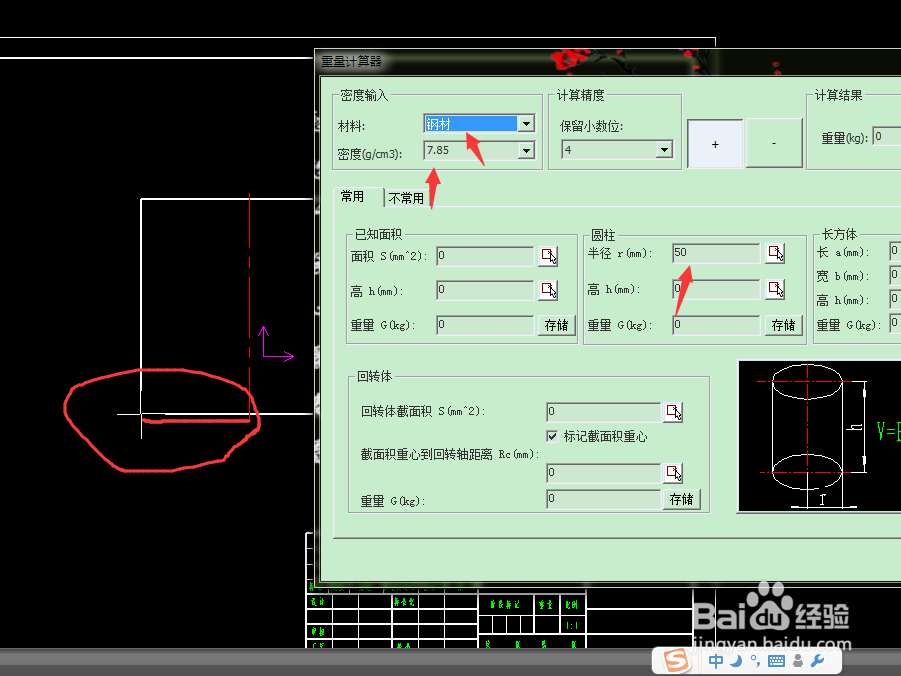Switch to 常用 tab
Screen dimensions: 901x676
coord(352,197)
